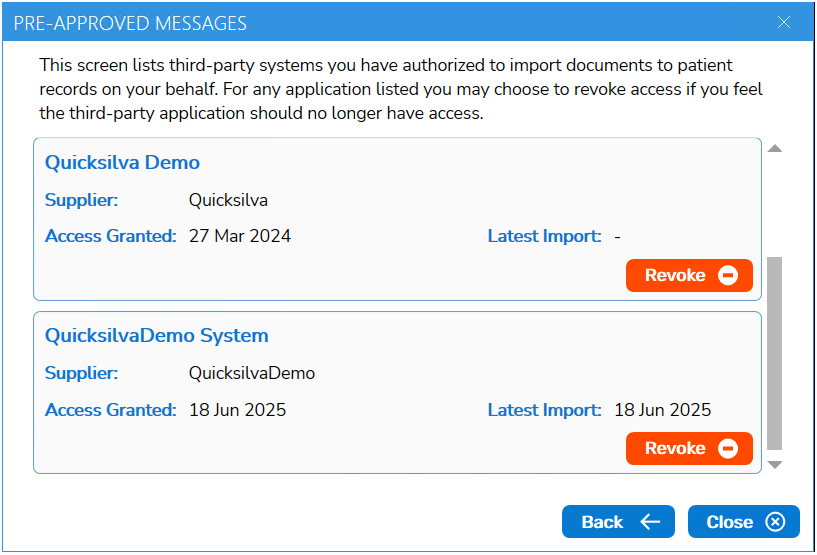Click Access Granted date 18 Jun 2025
817x555 pixels.
coord(238,410)
